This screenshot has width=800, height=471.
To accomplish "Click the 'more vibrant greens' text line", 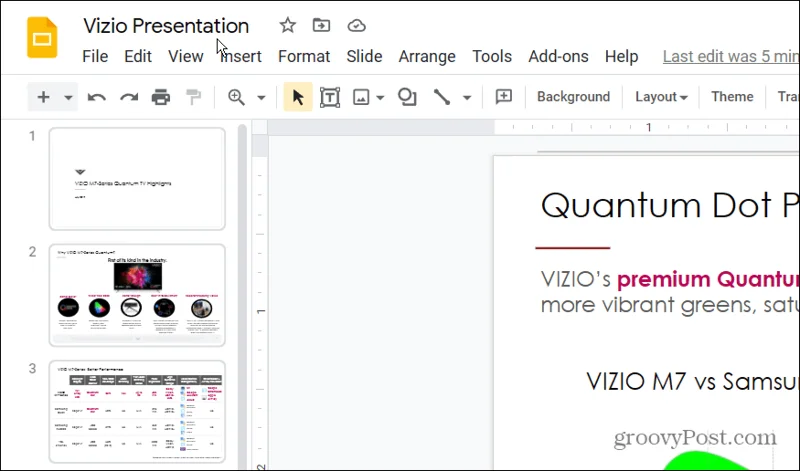I will [669, 305].
